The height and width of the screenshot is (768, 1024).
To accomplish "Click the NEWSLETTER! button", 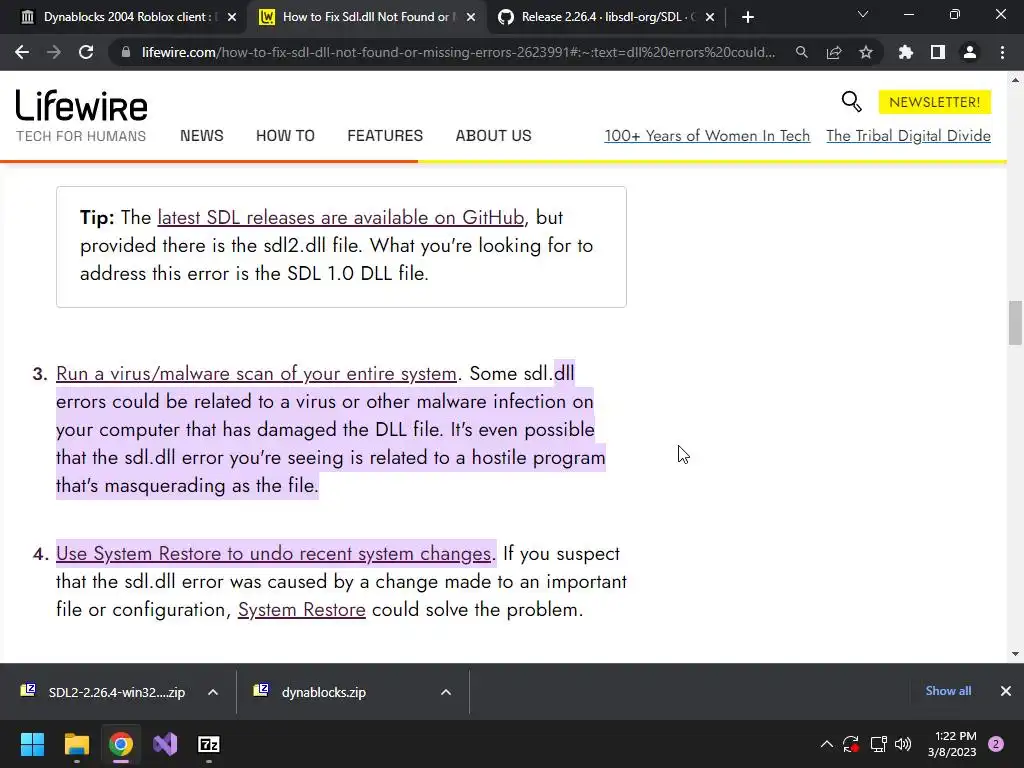I will pyautogui.click(x=935, y=102).
